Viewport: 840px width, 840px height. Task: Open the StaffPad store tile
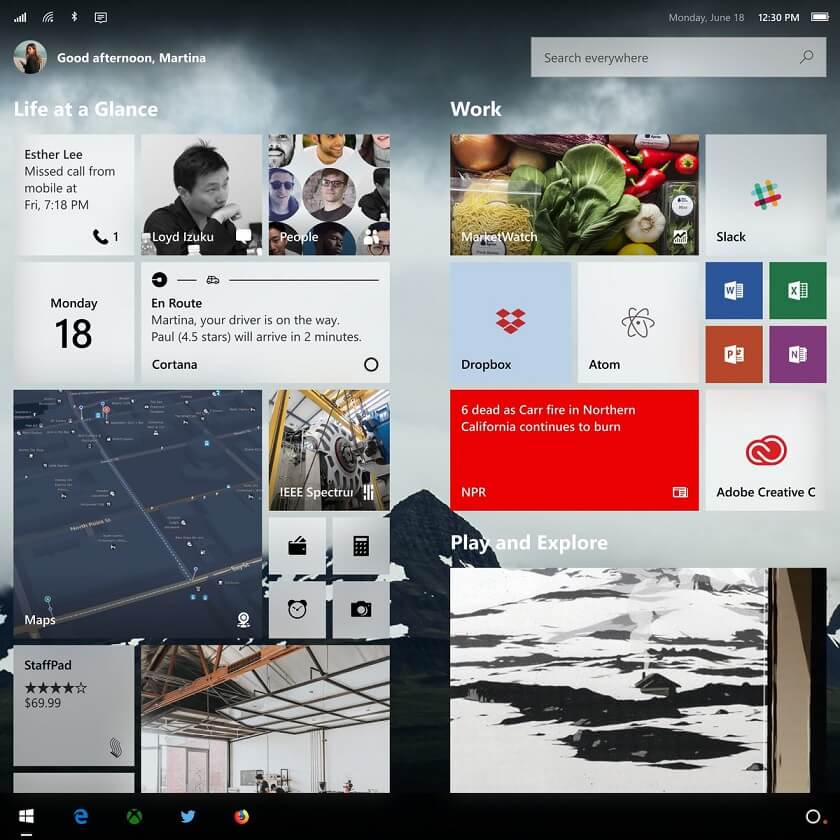pos(74,706)
